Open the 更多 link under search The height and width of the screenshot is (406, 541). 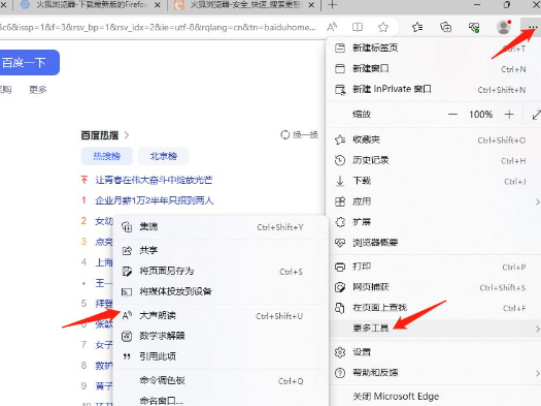[38, 90]
